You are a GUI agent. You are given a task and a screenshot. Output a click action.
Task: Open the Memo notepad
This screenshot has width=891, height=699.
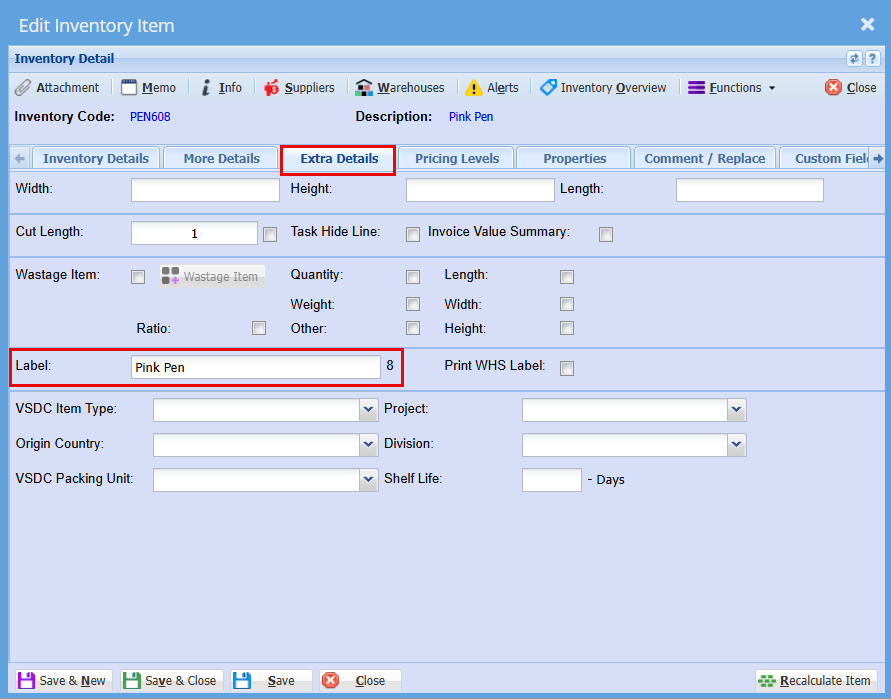point(148,88)
